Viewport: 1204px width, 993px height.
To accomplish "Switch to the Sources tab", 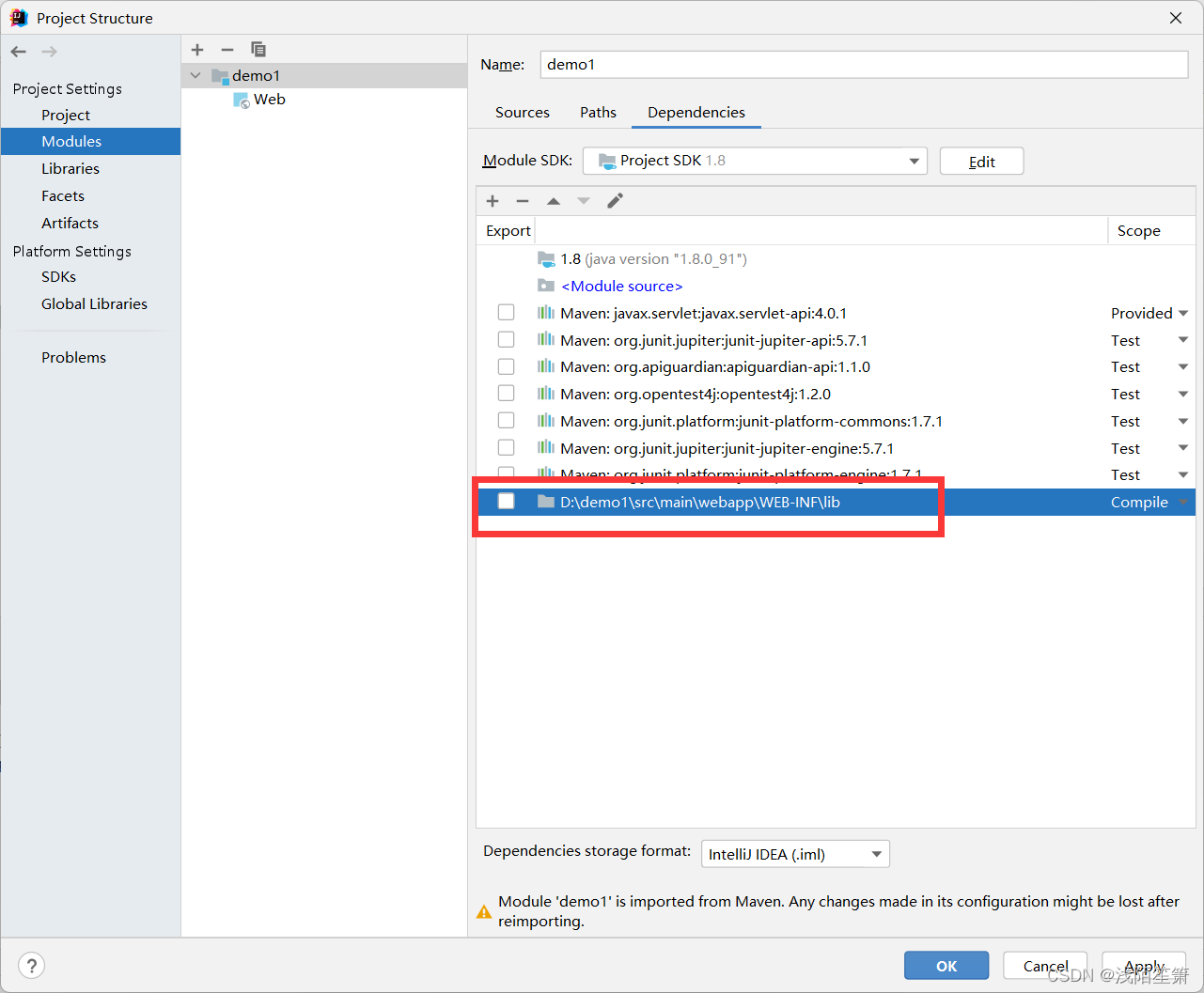I will pos(523,112).
